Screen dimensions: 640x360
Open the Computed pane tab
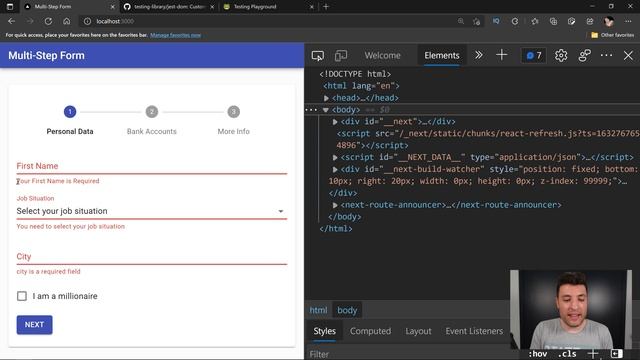click(370, 331)
